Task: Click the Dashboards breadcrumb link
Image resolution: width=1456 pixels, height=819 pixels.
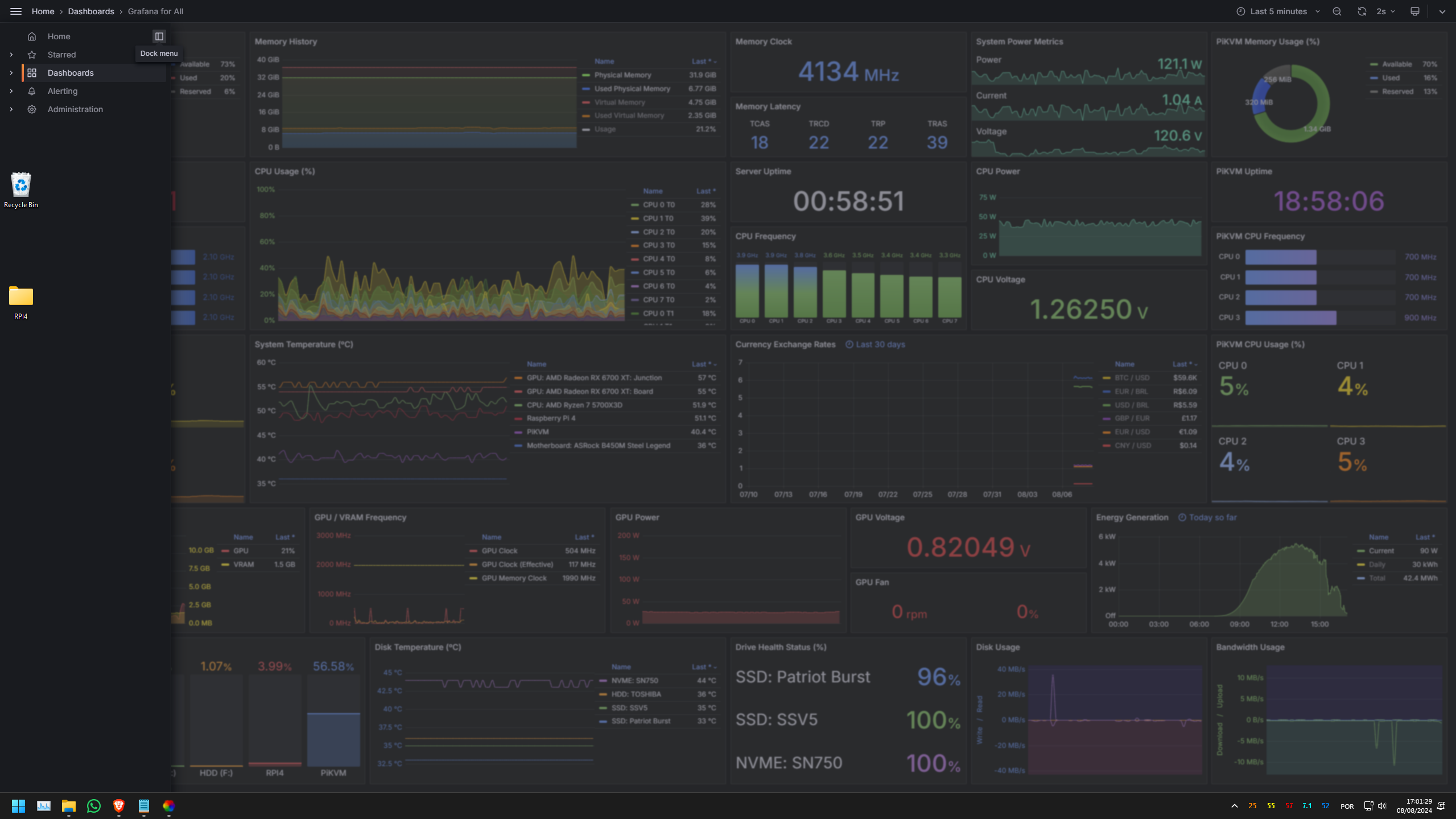Action: pyautogui.click(x=91, y=11)
